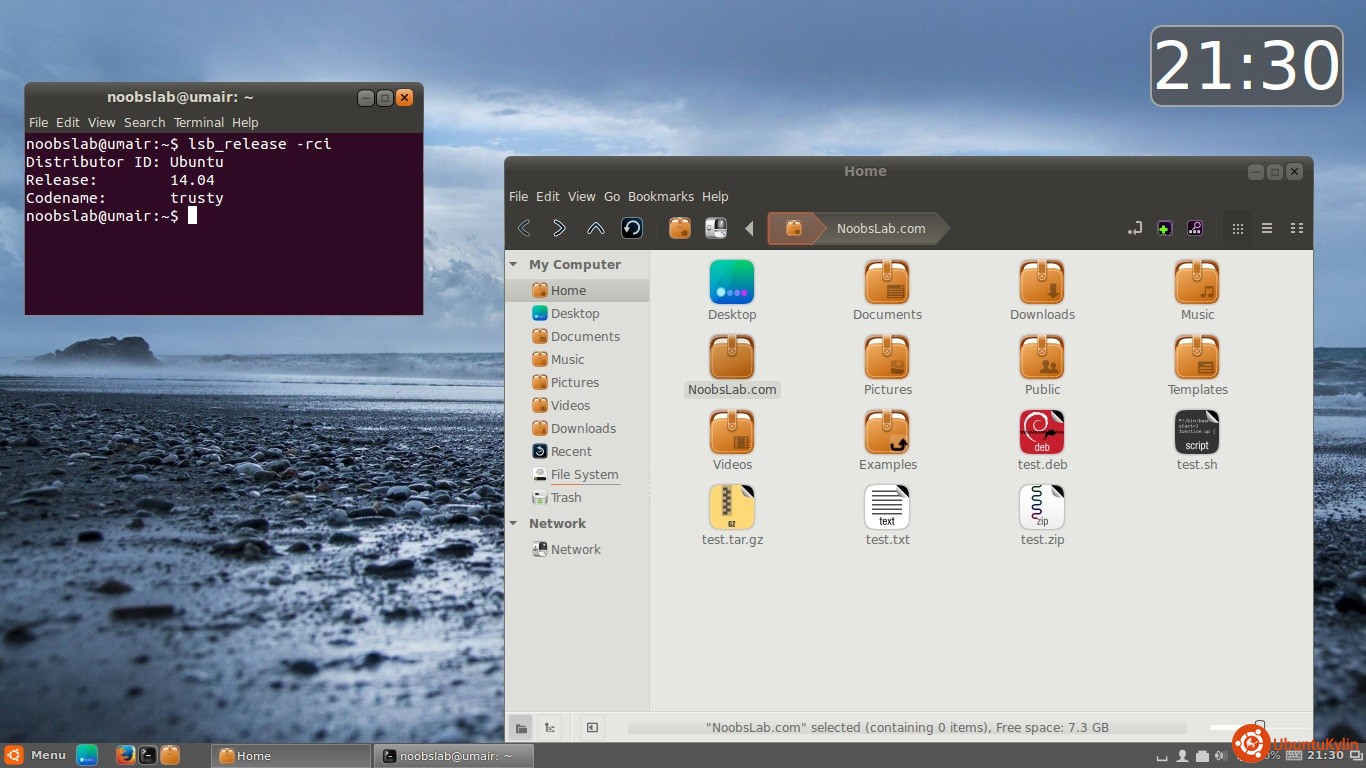Open the Menu button on the panel
Screen dimensions: 1366x768
click(36, 755)
